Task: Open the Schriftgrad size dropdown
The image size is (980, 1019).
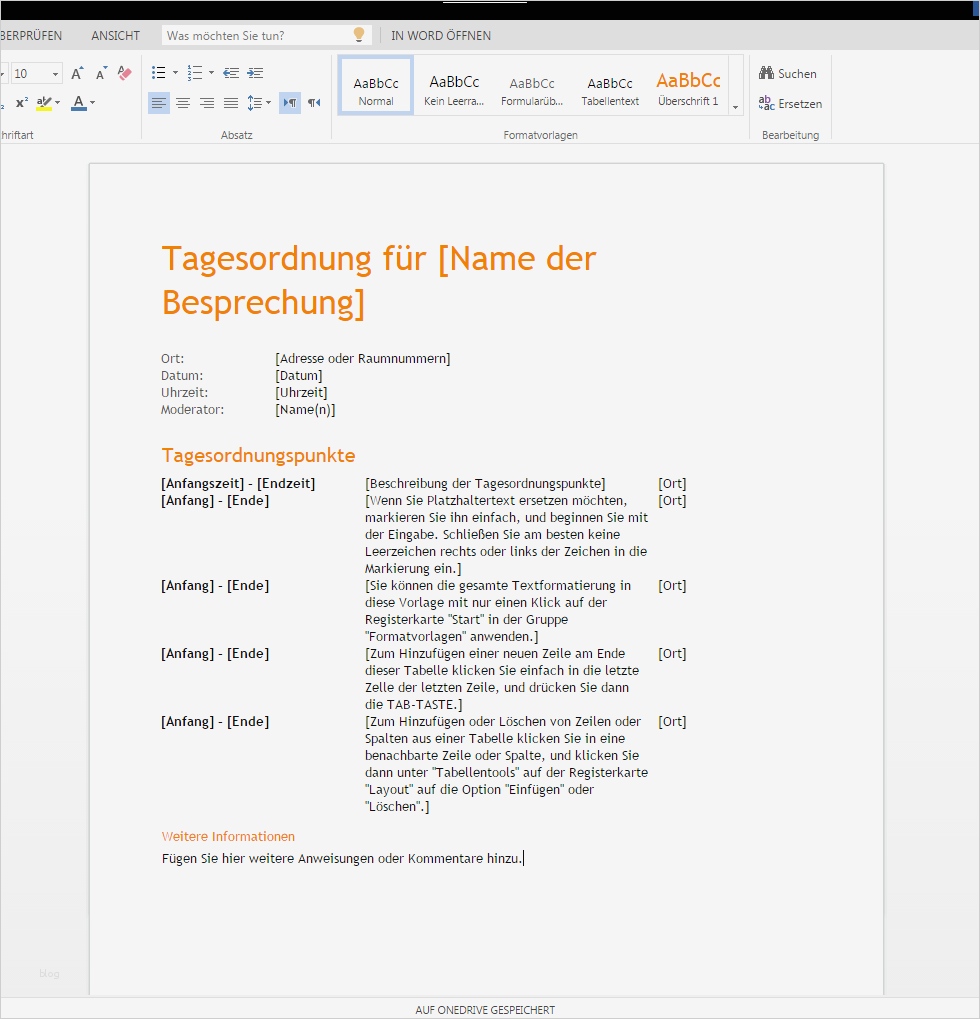Action: click(53, 72)
